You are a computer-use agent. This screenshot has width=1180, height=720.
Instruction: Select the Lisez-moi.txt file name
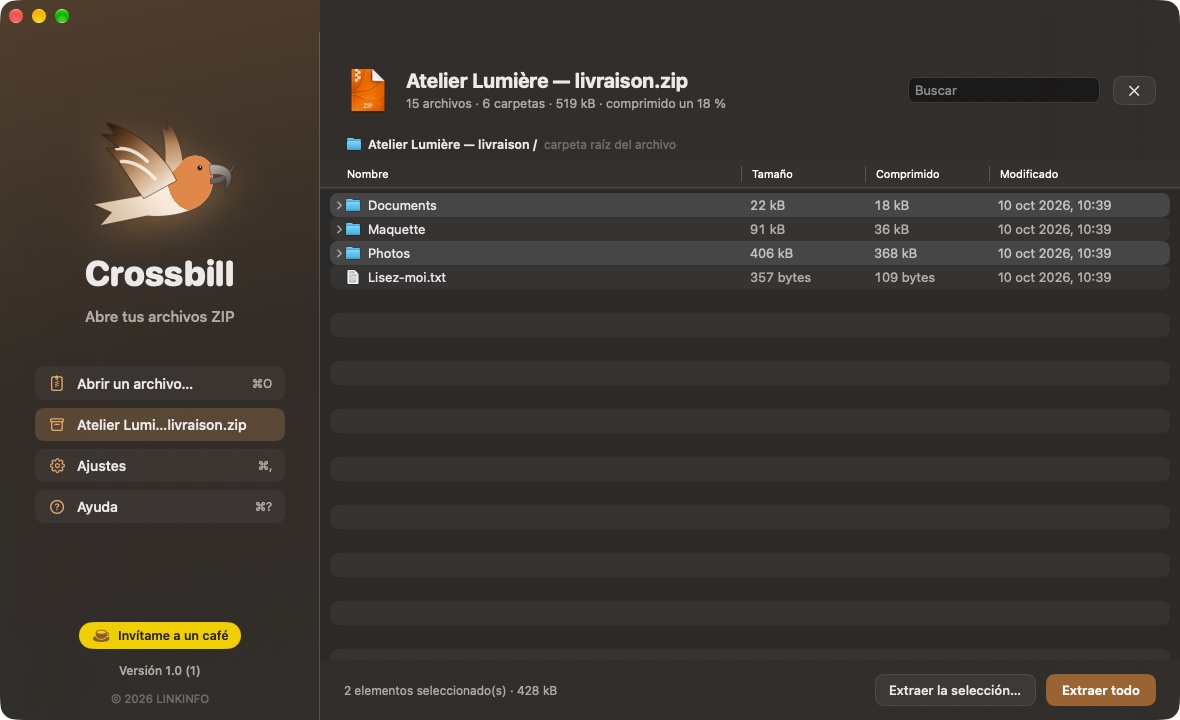(406, 278)
